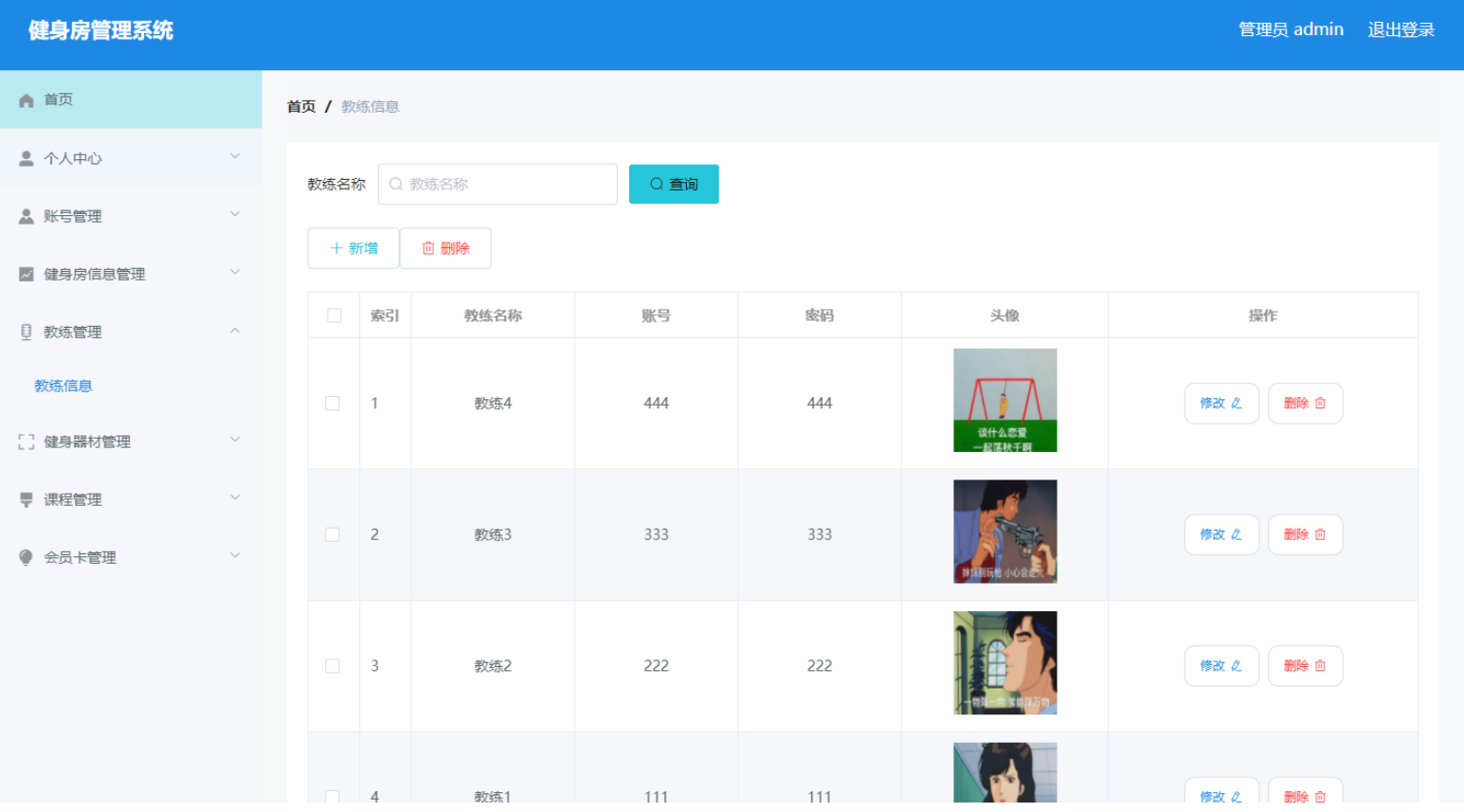Click the trash icon on the toolbar 删除 button
Viewport: 1464px width, 812px height.
point(428,248)
